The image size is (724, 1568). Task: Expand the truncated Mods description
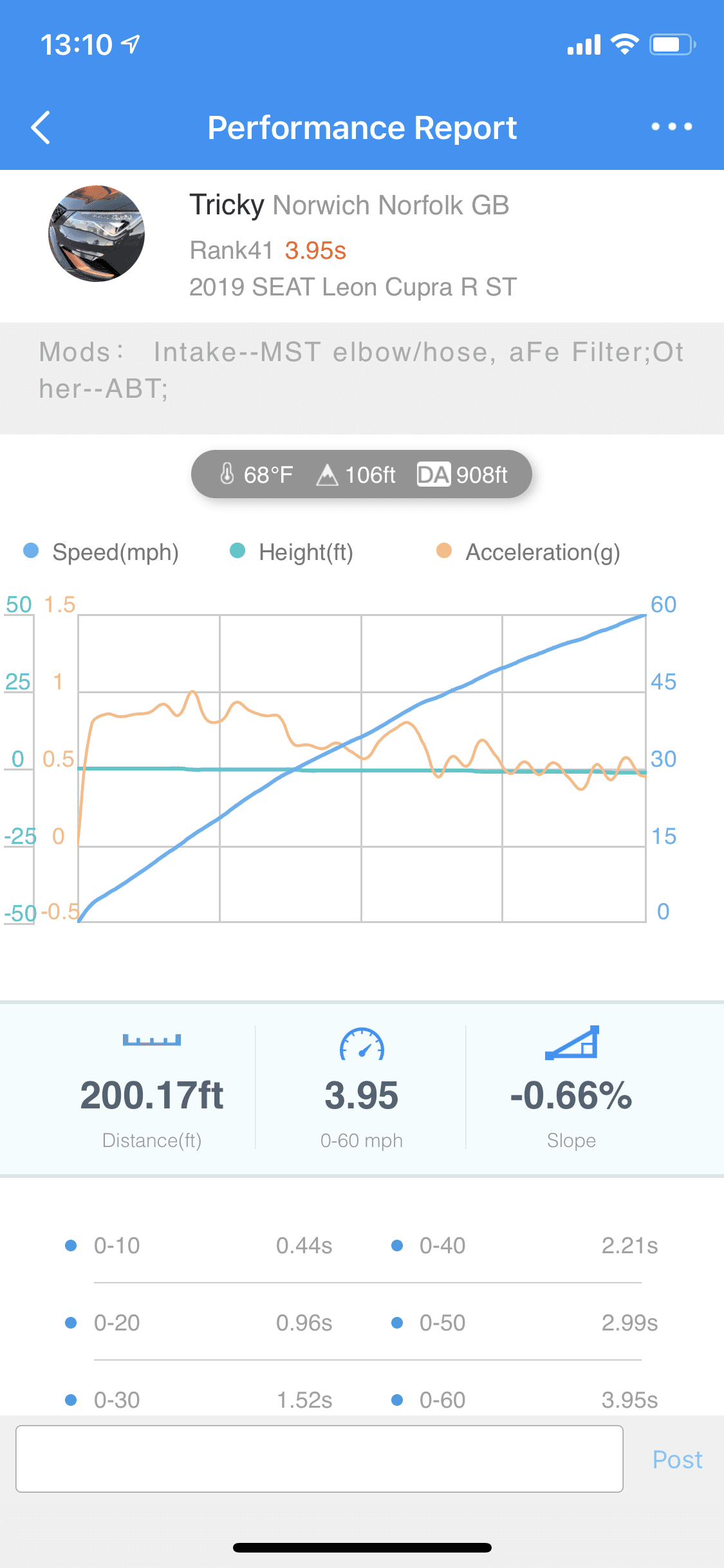362,370
